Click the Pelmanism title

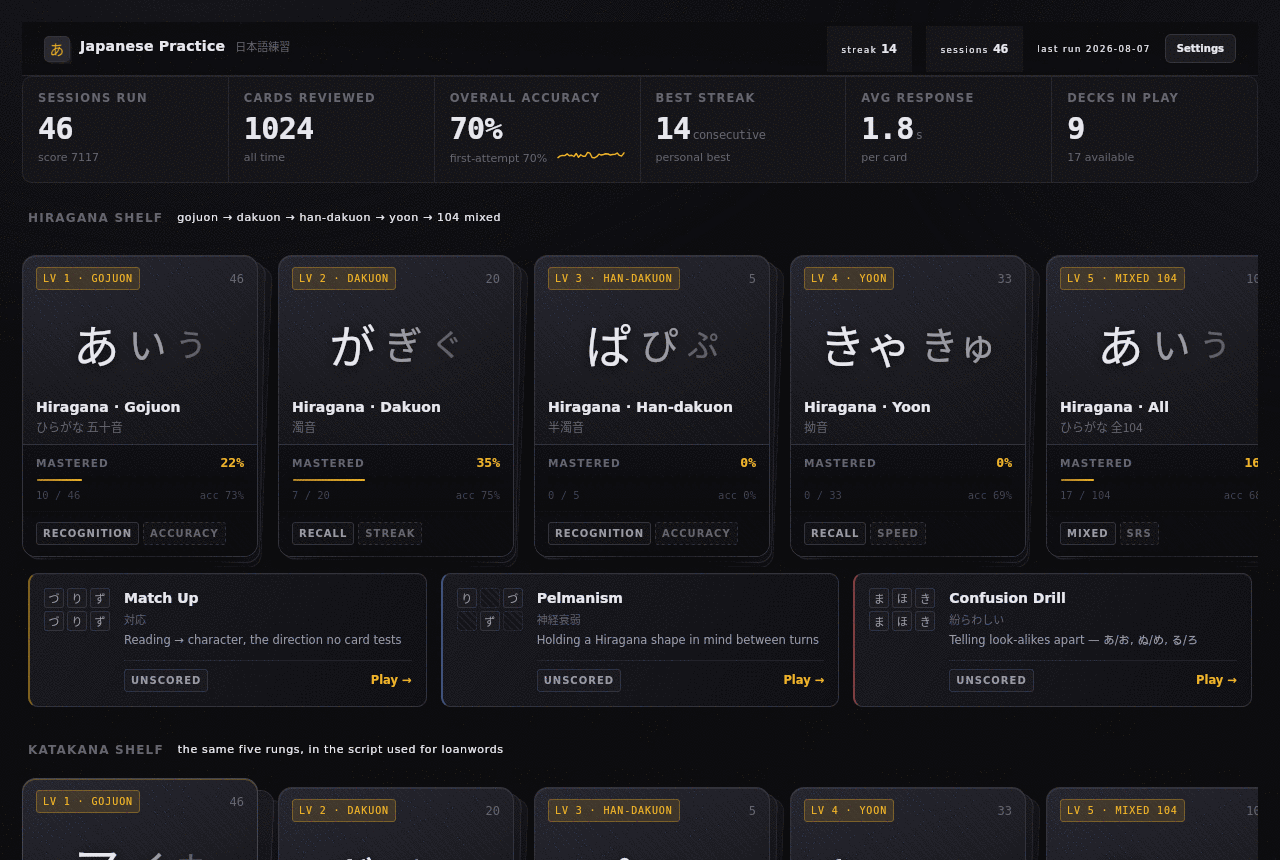click(x=580, y=598)
